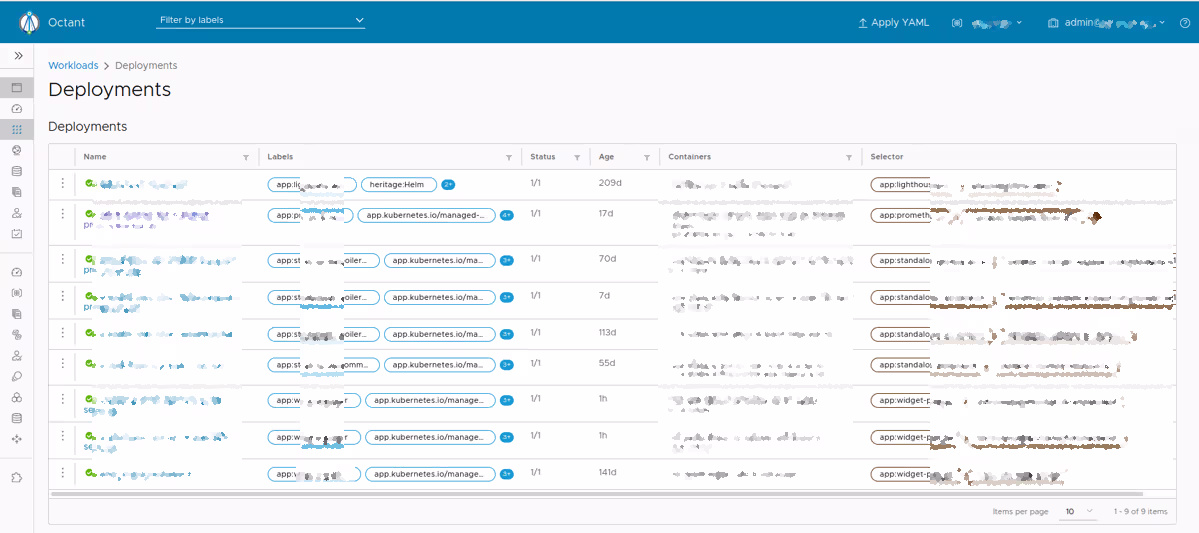1199x533 pixels.
Task: Open actions menu for the 209d deployment
Action: (x=62, y=183)
